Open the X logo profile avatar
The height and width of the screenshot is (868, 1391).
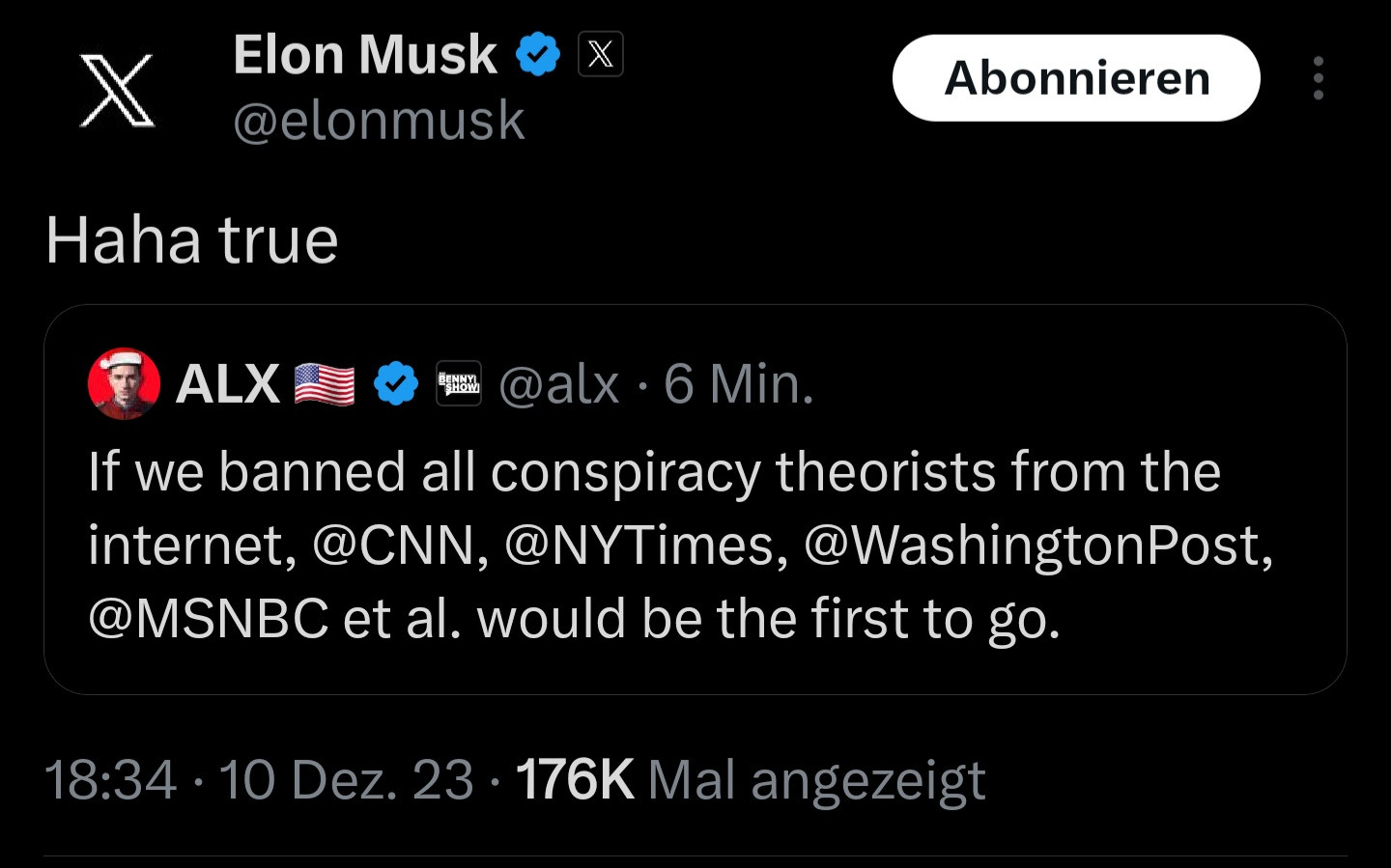pos(117,91)
